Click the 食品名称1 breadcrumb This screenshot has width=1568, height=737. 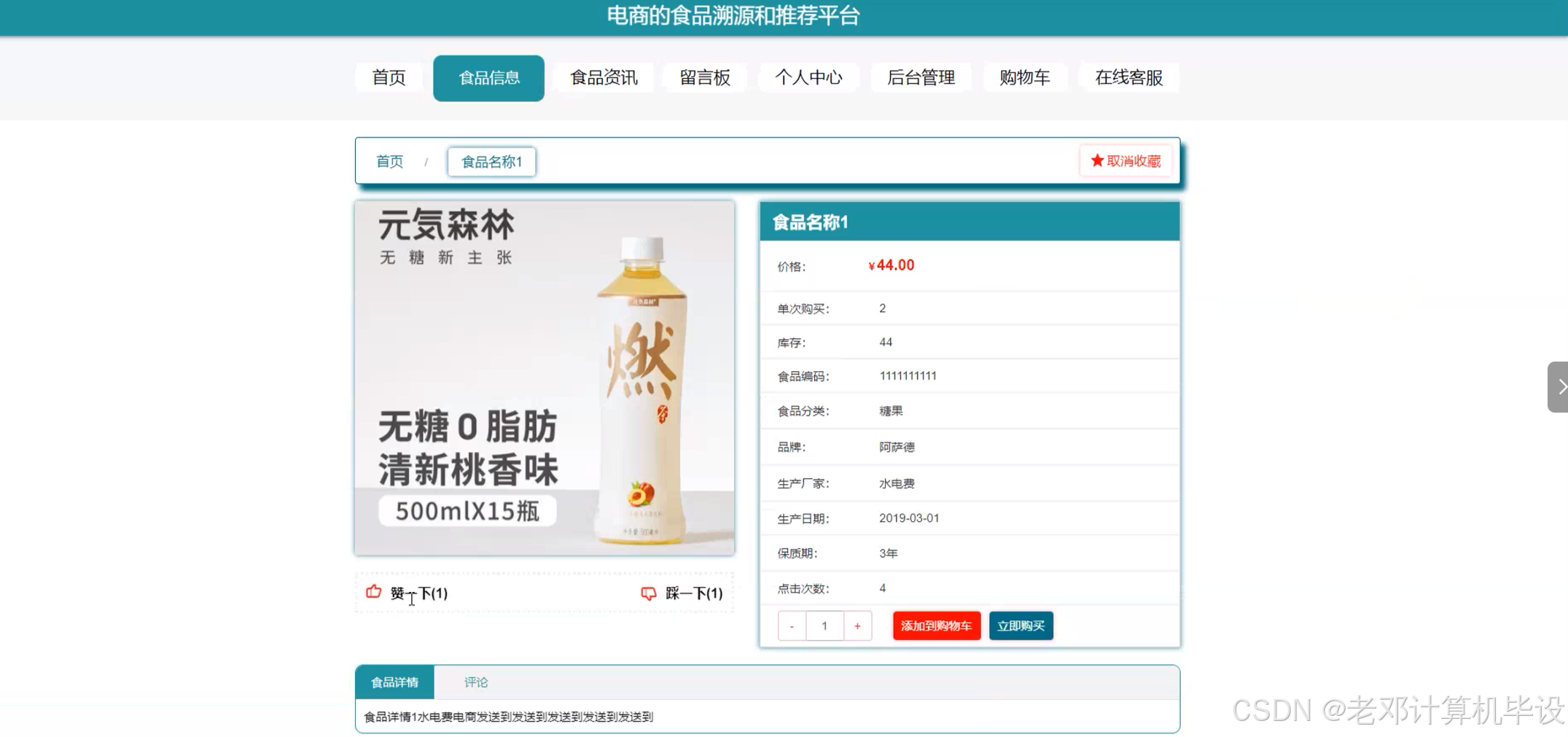tap(492, 162)
